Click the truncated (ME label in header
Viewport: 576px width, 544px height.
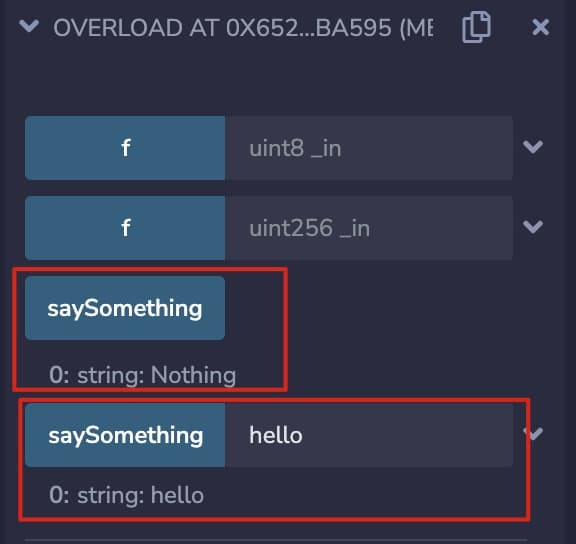coord(417,28)
